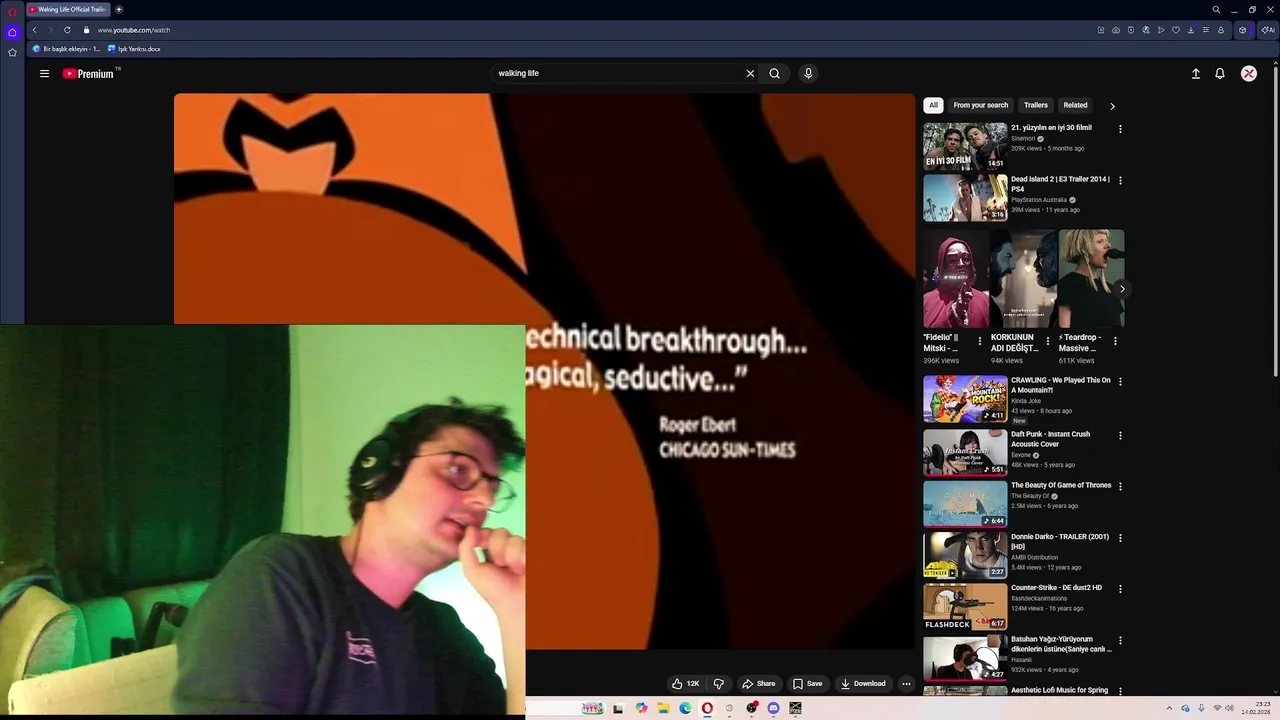Save video to a playlist
Viewport: 1280px width, 720px height.
pyautogui.click(x=807, y=684)
